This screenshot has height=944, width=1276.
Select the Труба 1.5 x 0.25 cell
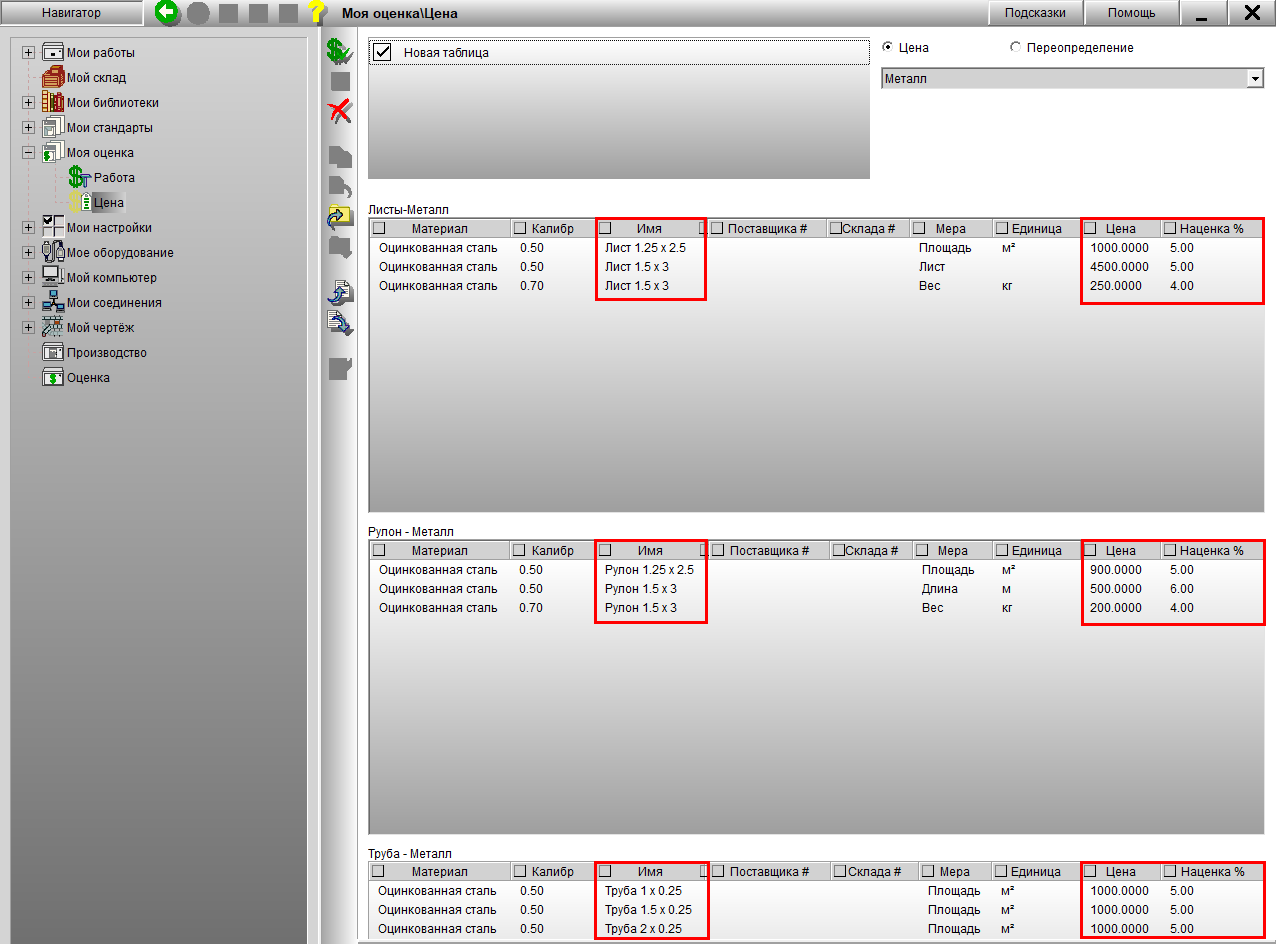(647, 909)
